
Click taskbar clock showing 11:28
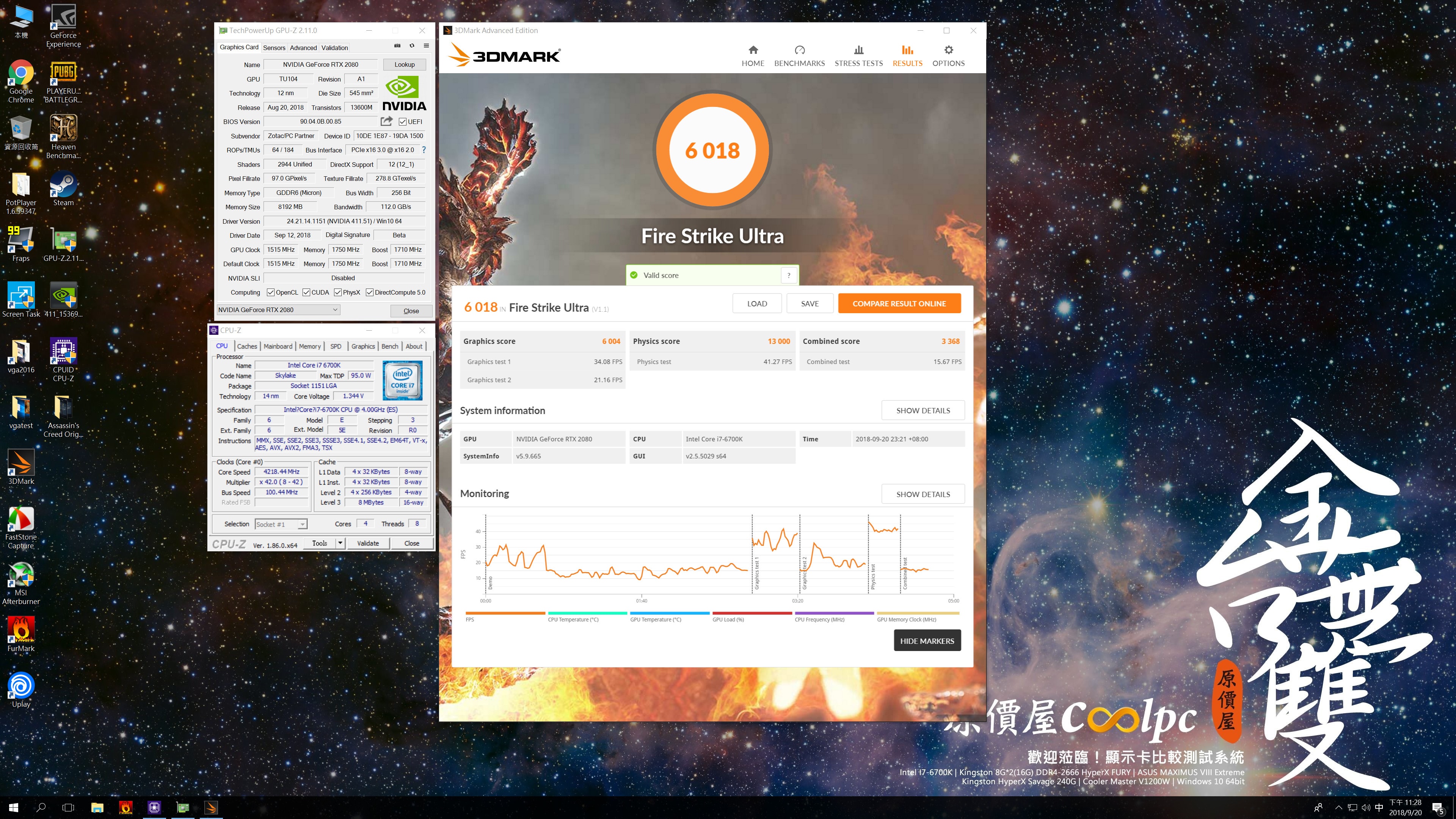[x=1405, y=808]
